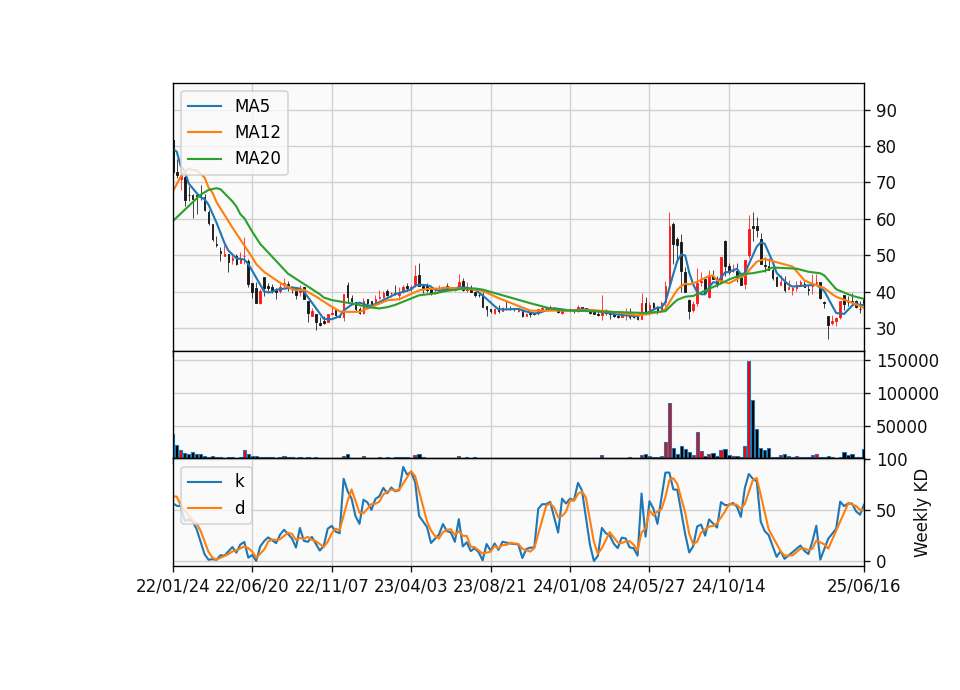
Task: Click the 24/05/27 date tick label
Action: pos(649,586)
